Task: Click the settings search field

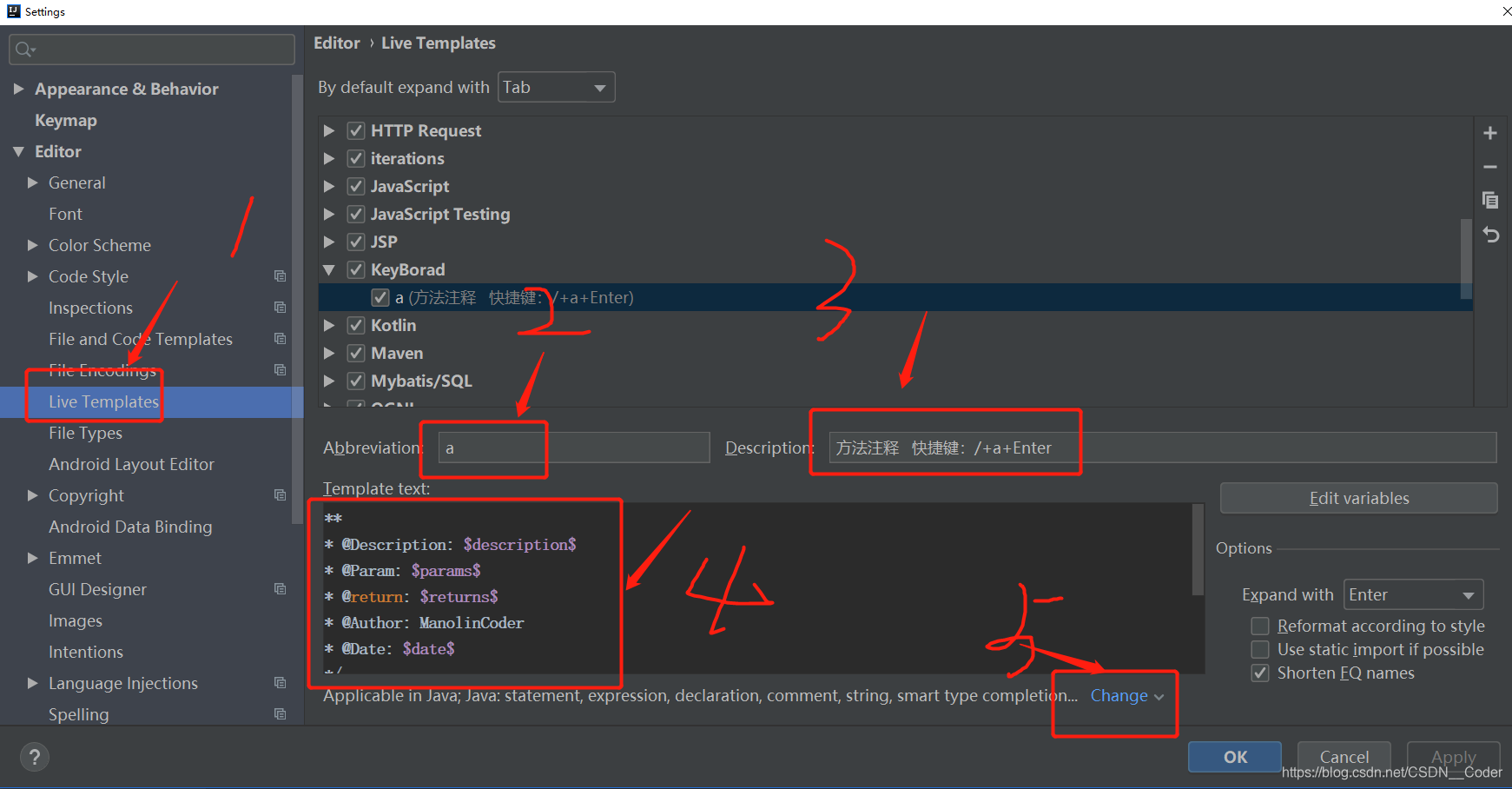Action: click(x=152, y=50)
